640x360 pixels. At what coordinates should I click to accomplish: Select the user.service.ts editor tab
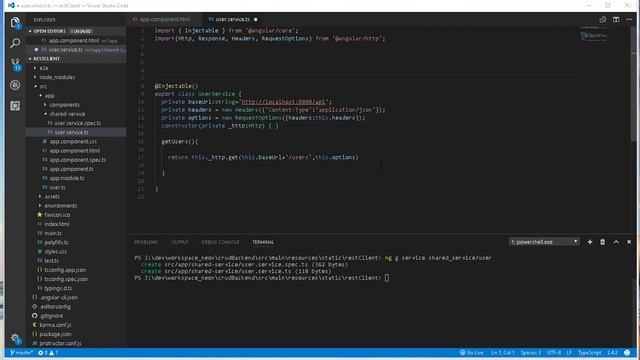[x=233, y=19]
